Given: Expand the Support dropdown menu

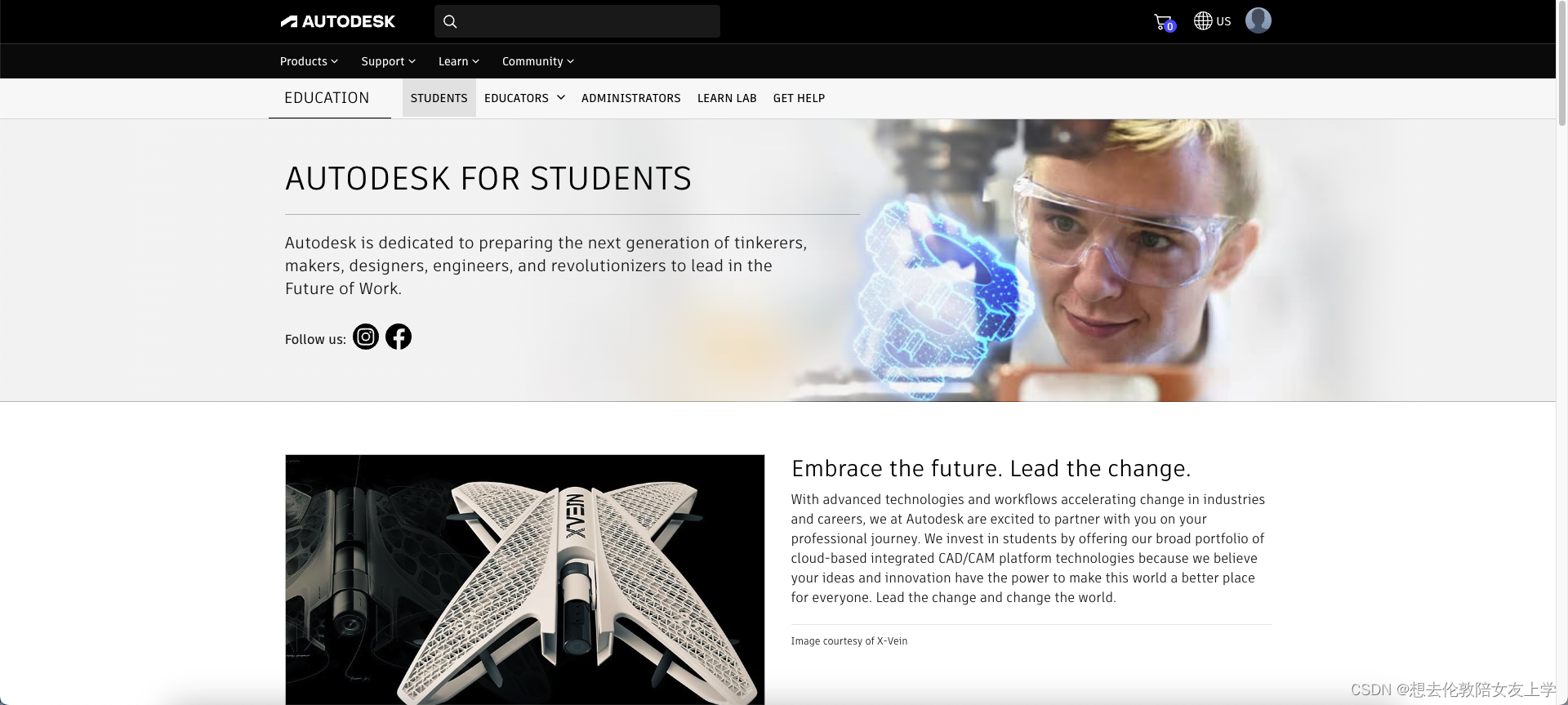Looking at the screenshot, I should (389, 61).
